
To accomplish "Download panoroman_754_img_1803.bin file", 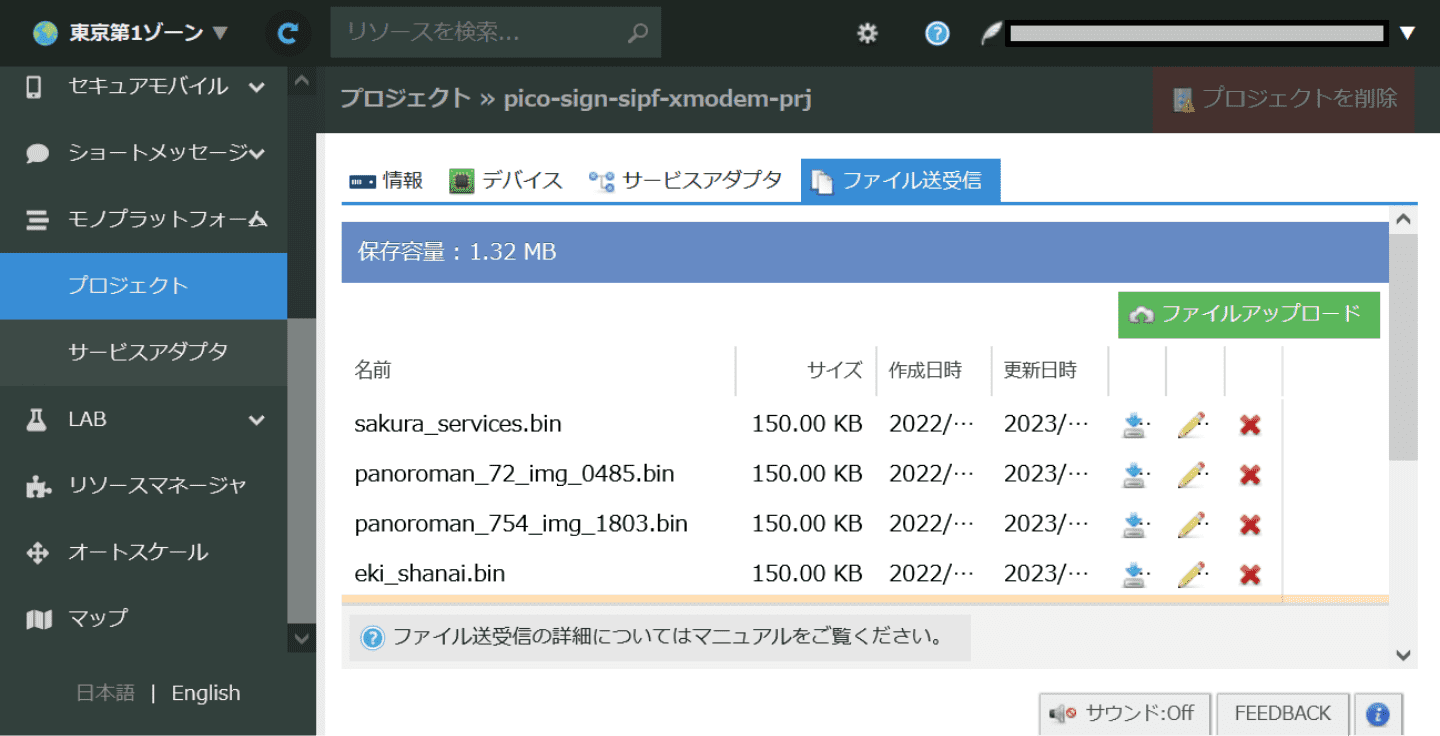I will (x=1134, y=525).
